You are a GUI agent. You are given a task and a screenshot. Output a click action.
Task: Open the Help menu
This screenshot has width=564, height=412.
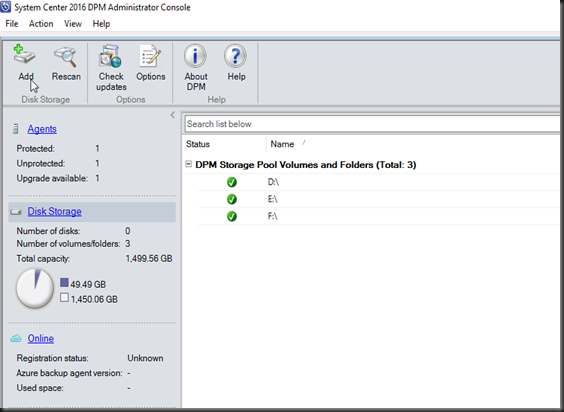click(x=101, y=24)
